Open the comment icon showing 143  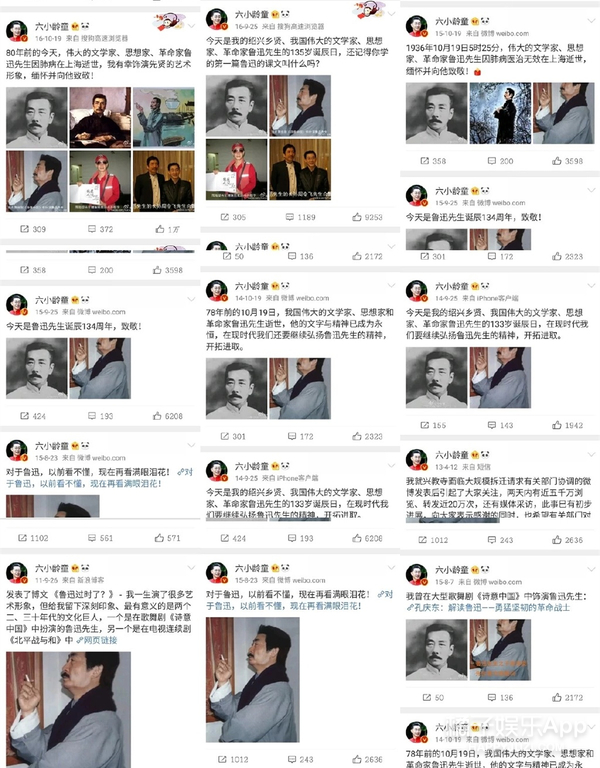click(492, 425)
